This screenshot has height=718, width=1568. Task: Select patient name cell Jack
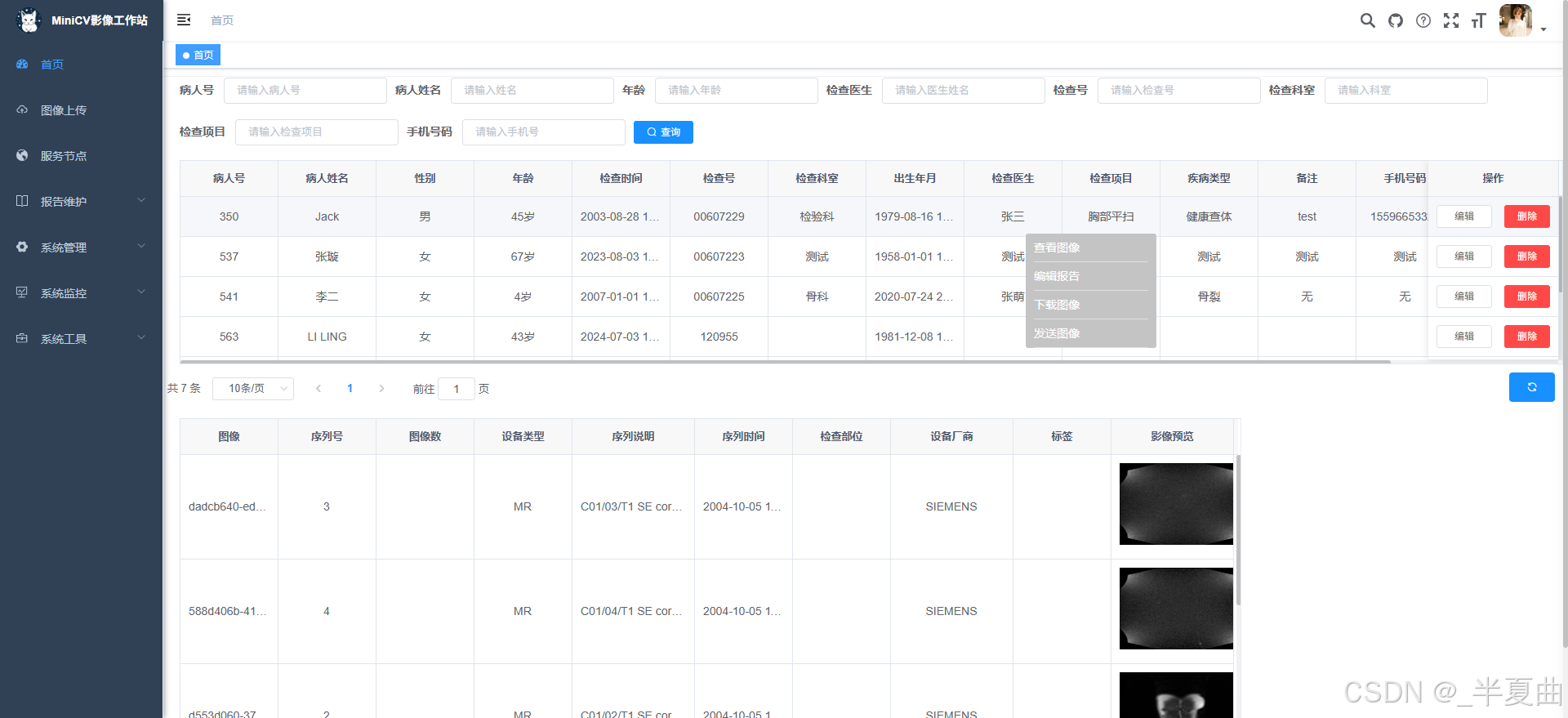click(327, 216)
